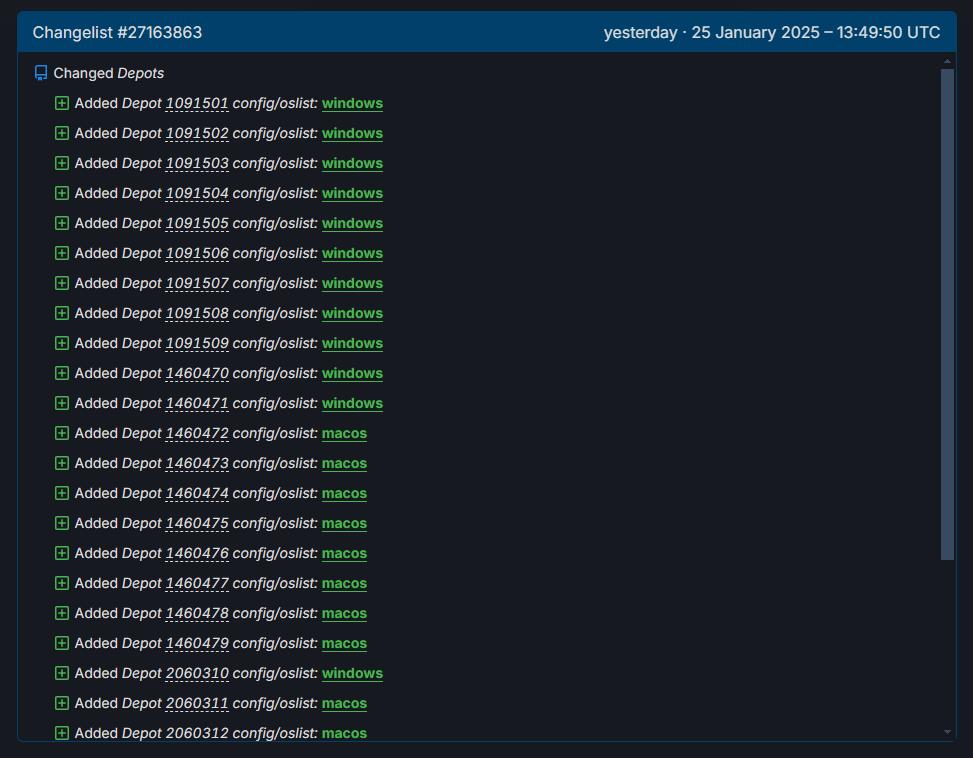973x758 pixels.
Task: Click the scrollbar down arrow
Action: (947, 732)
